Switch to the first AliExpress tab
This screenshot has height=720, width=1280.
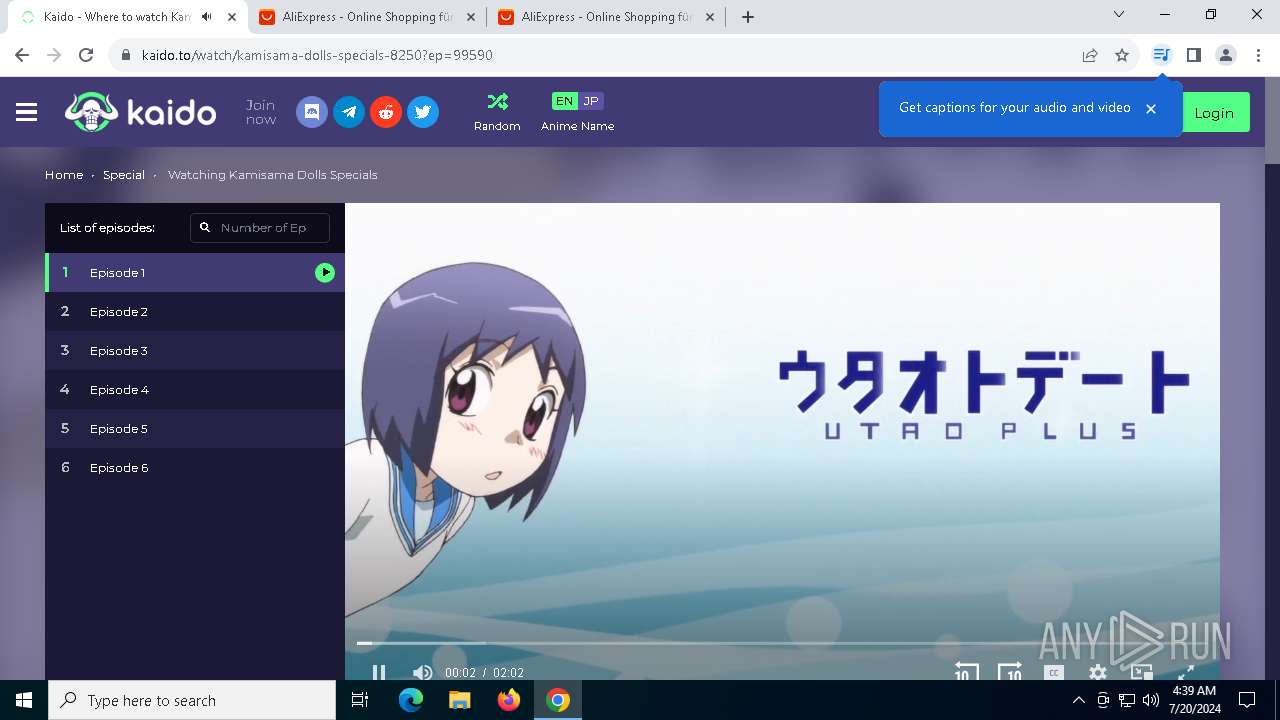point(368,17)
